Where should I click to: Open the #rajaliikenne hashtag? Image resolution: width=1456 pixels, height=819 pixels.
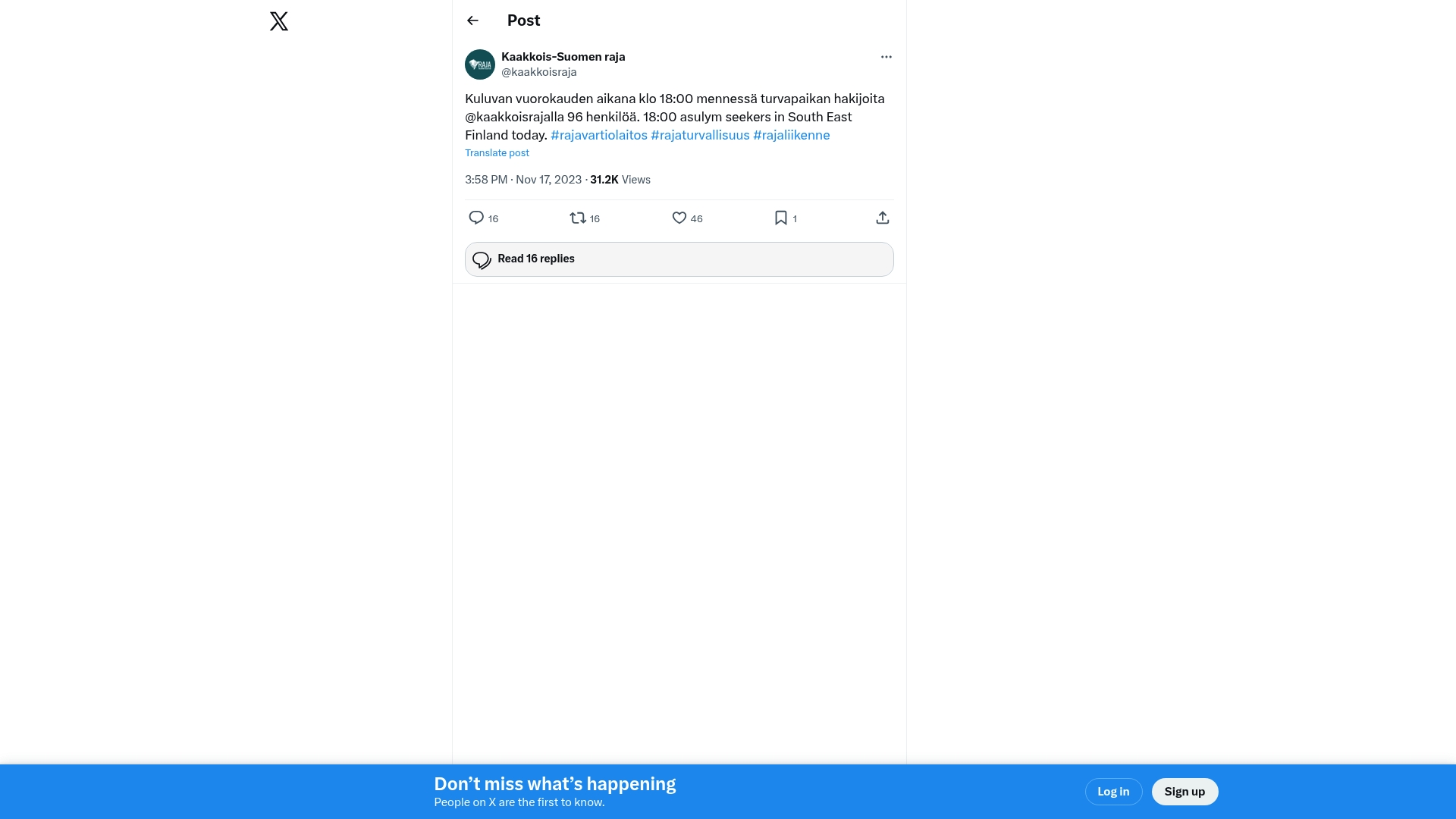click(792, 135)
